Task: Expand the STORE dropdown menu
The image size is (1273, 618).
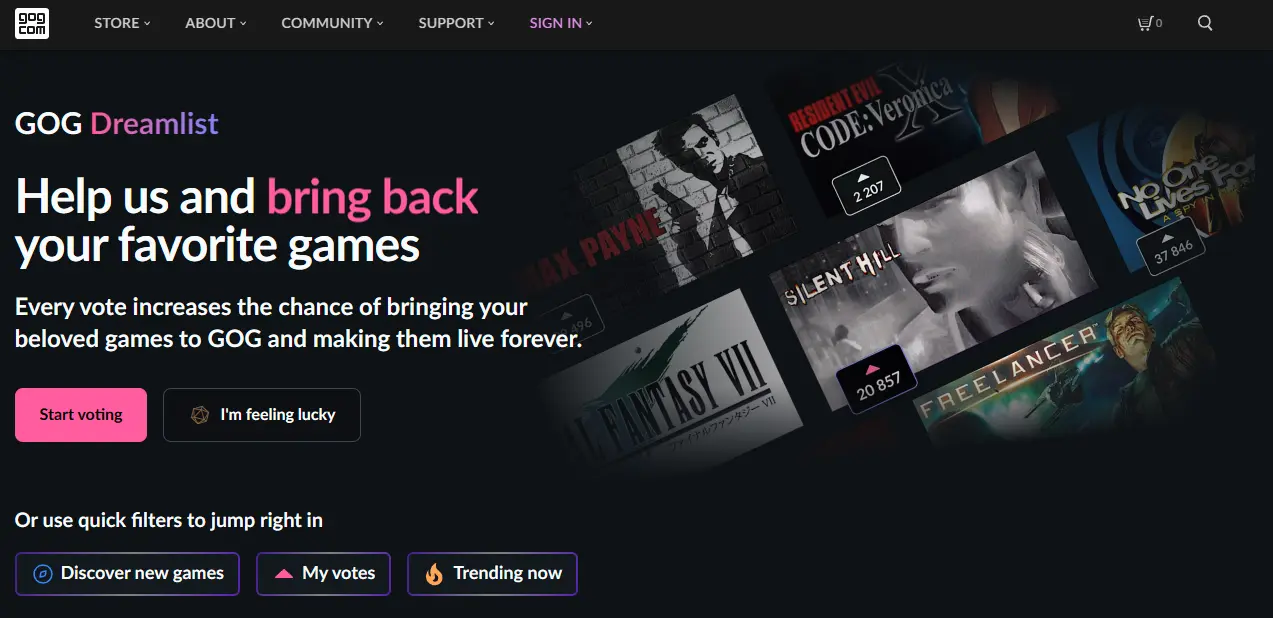Action: pyautogui.click(x=122, y=23)
